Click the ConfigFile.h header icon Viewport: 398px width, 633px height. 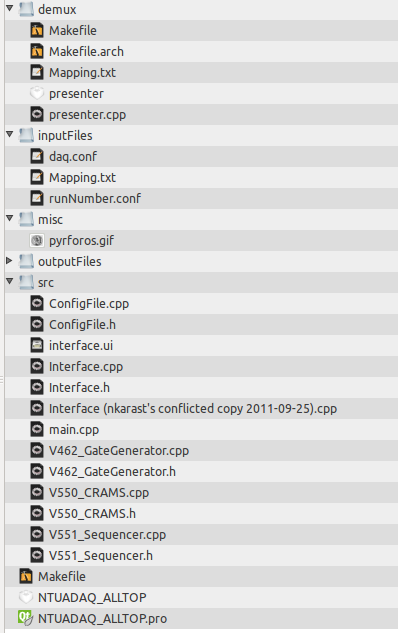[37, 324]
